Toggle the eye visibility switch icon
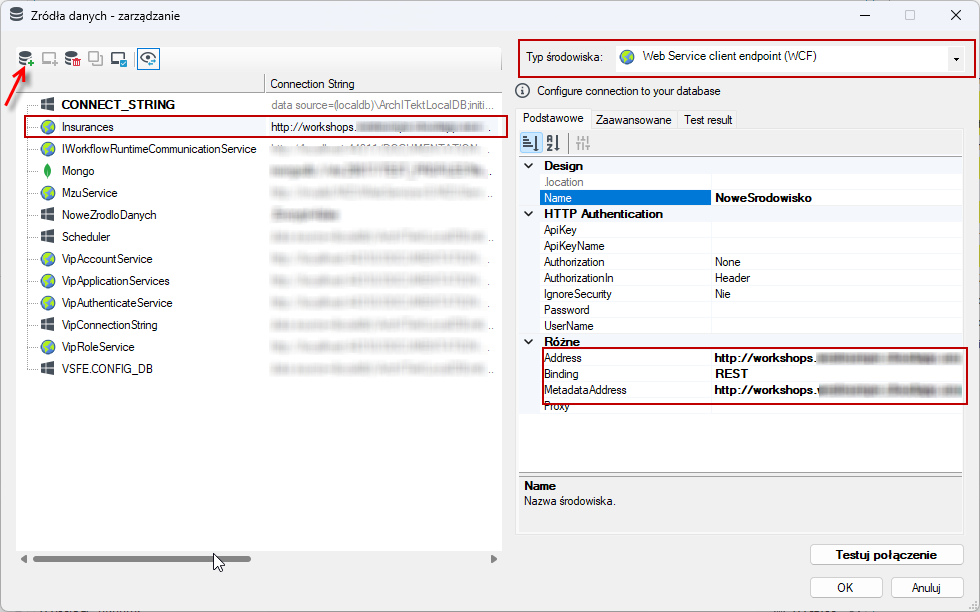The image size is (980, 612). pos(148,59)
